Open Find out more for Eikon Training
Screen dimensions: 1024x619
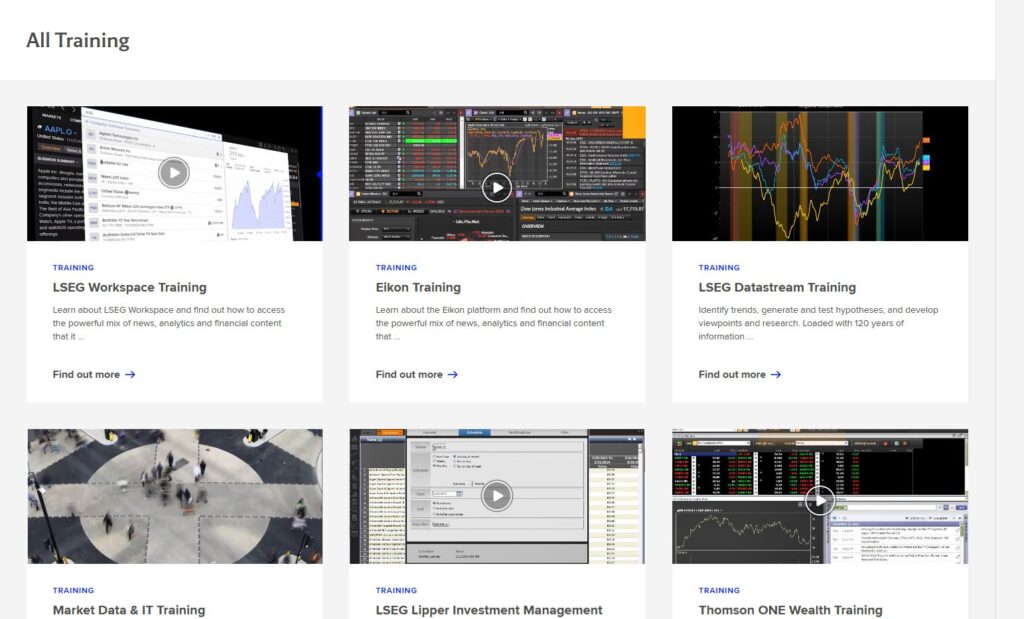coord(410,375)
